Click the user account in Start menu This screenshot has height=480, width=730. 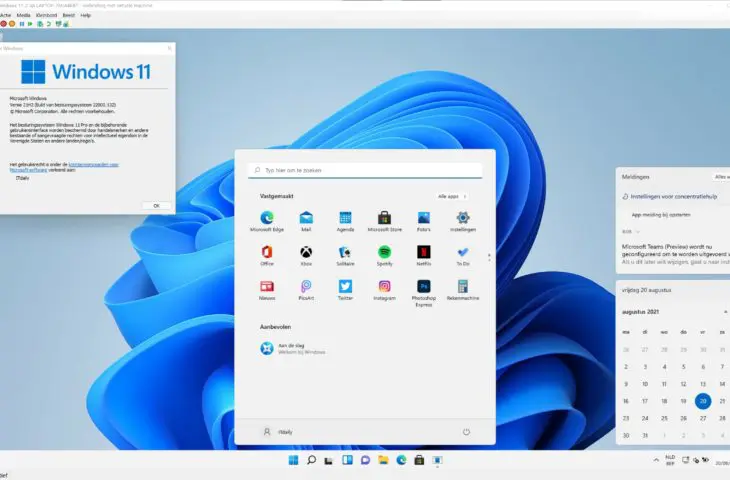(278, 432)
